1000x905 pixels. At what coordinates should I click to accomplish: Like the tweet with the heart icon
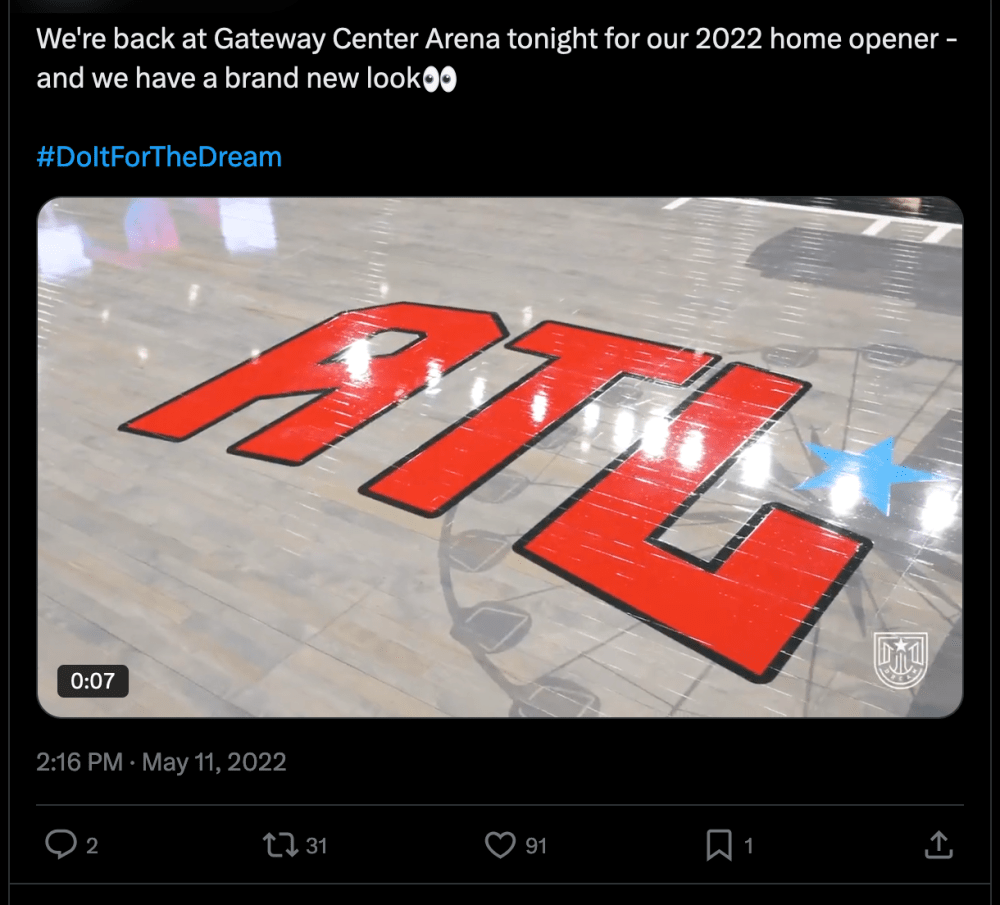point(500,845)
